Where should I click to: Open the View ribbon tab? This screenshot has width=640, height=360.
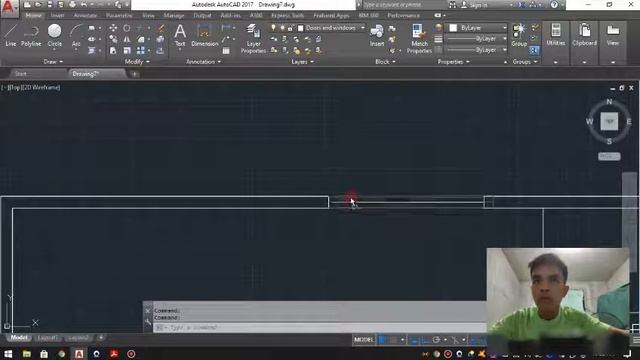click(148, 15)
